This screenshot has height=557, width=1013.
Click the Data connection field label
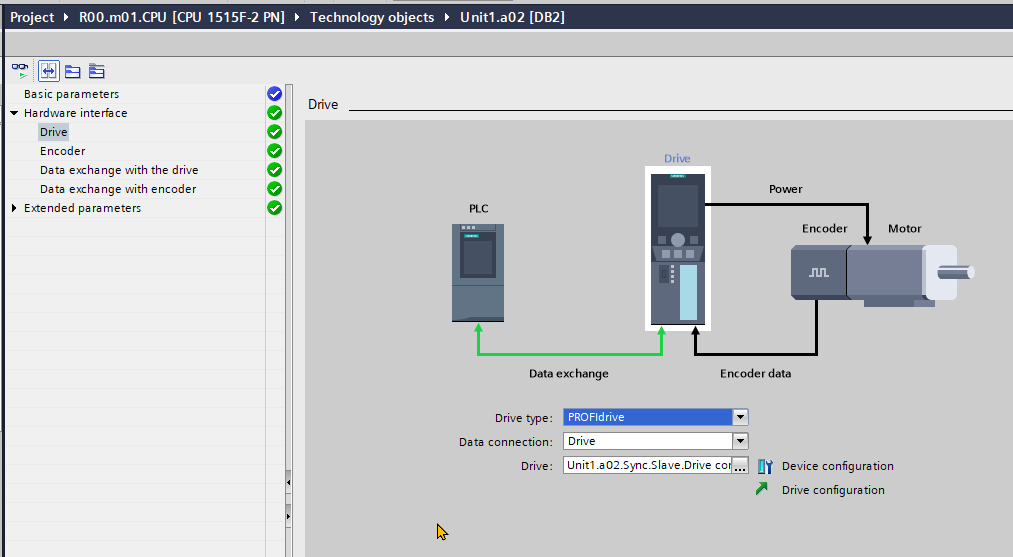pyautogui.click(x=506, y=442)
